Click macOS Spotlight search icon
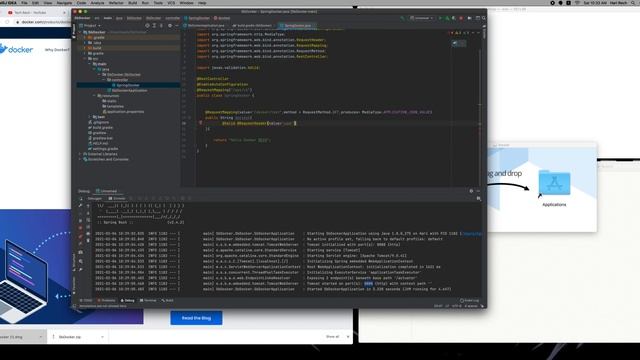This screenshot has width=640, height=360. pyautogui.click(x=633, y=3)
